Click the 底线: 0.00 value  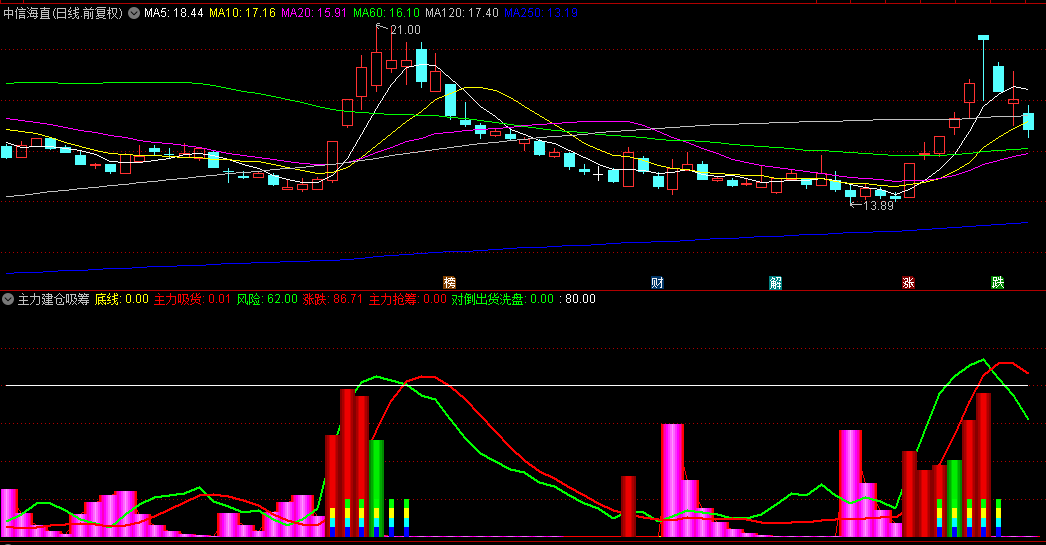point(121,300)
